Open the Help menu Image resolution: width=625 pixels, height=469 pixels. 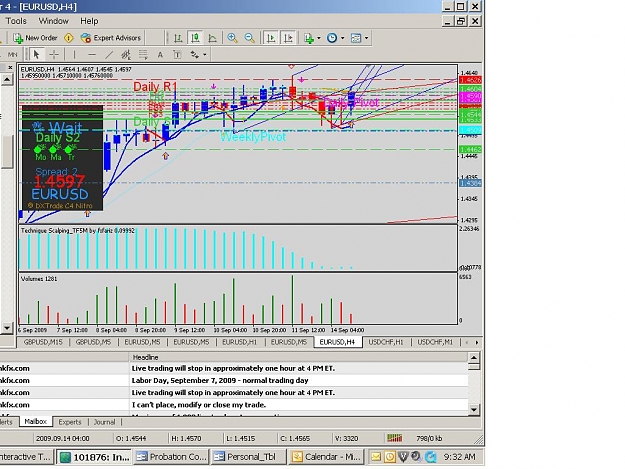click(x=89, y=21)
